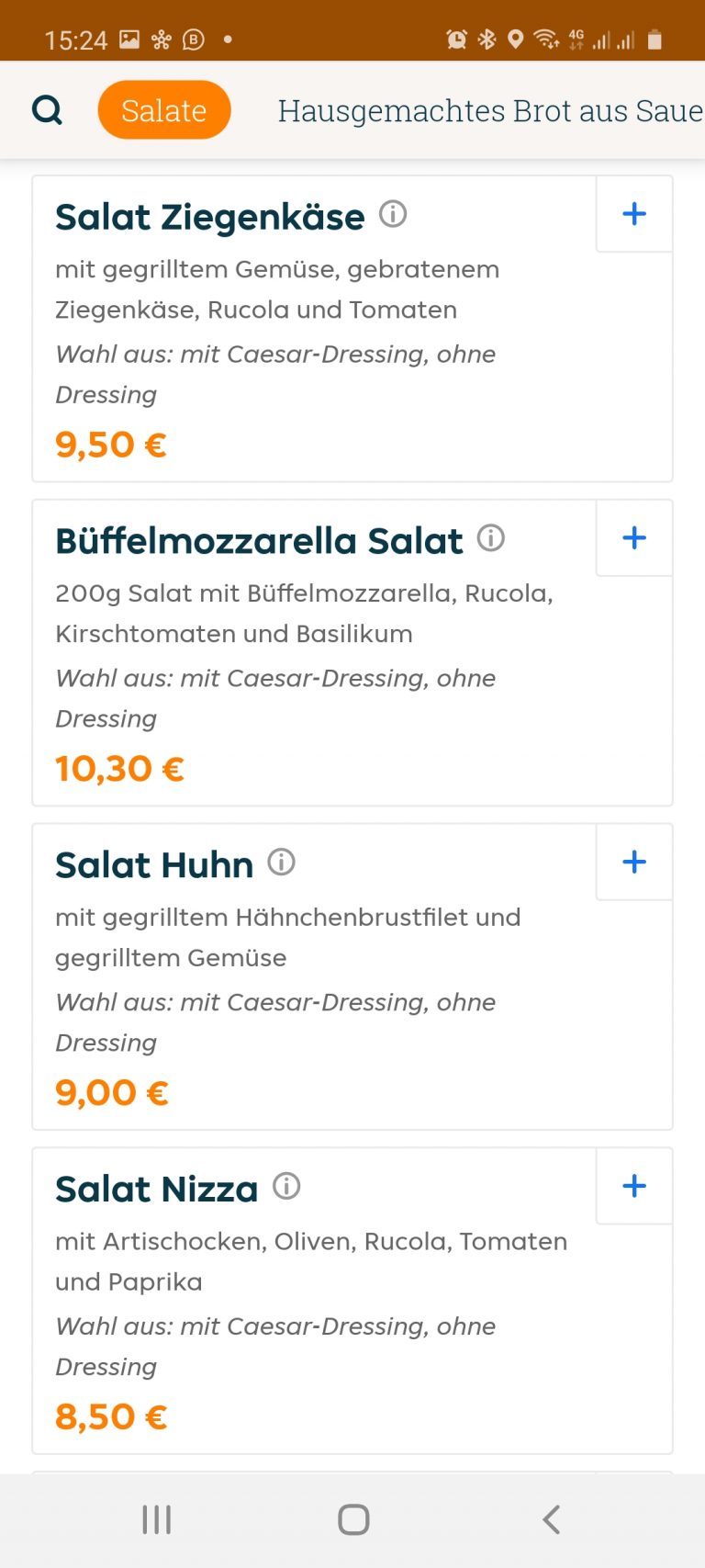Add Salat Ziegenkäse with plus button
705x1568 pixels.
634,214
